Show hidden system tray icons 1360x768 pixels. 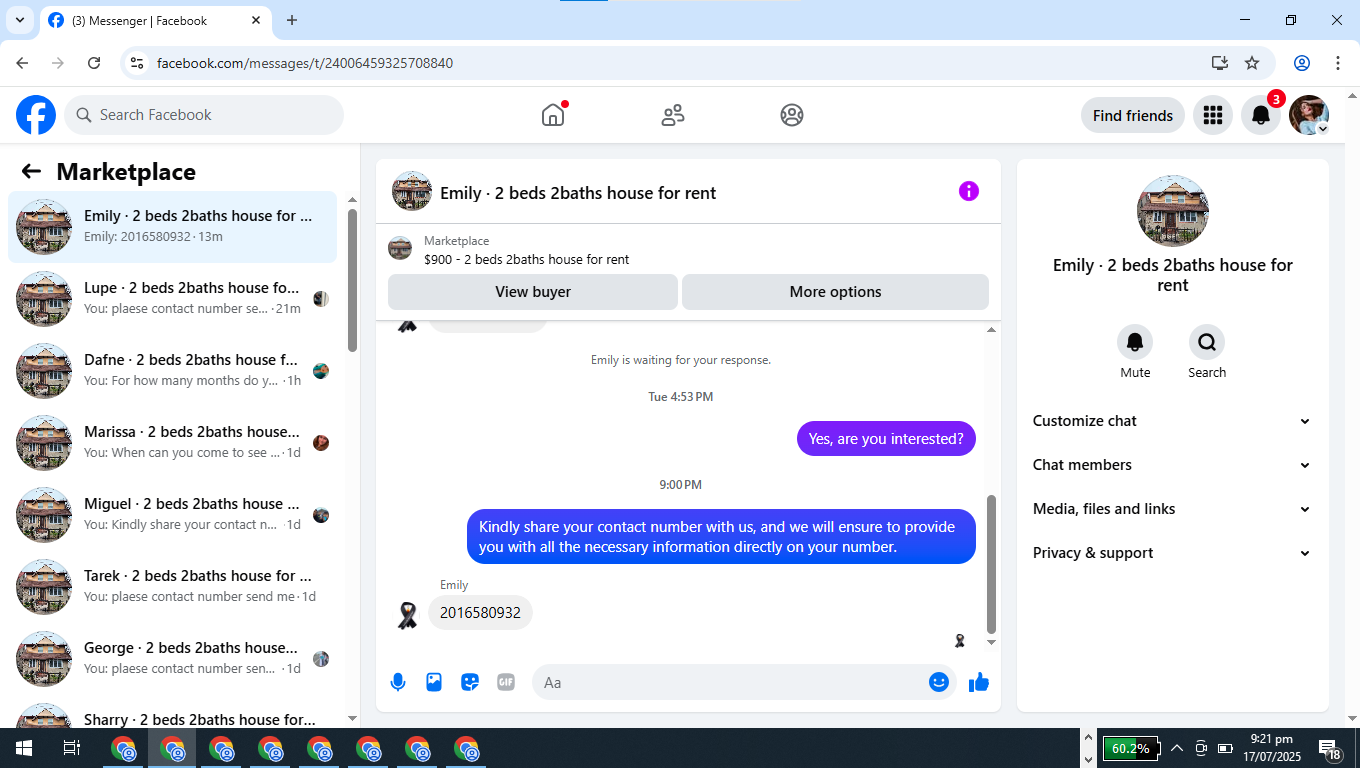tap(1177, 748)
